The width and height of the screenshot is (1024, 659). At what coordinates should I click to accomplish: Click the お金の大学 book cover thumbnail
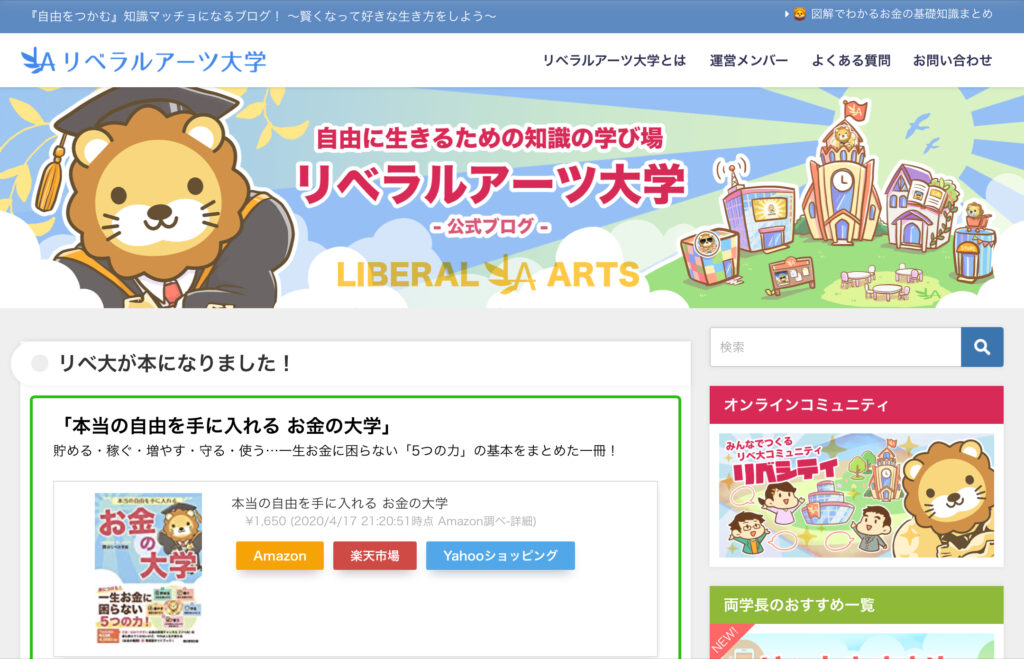pos(149,569)
